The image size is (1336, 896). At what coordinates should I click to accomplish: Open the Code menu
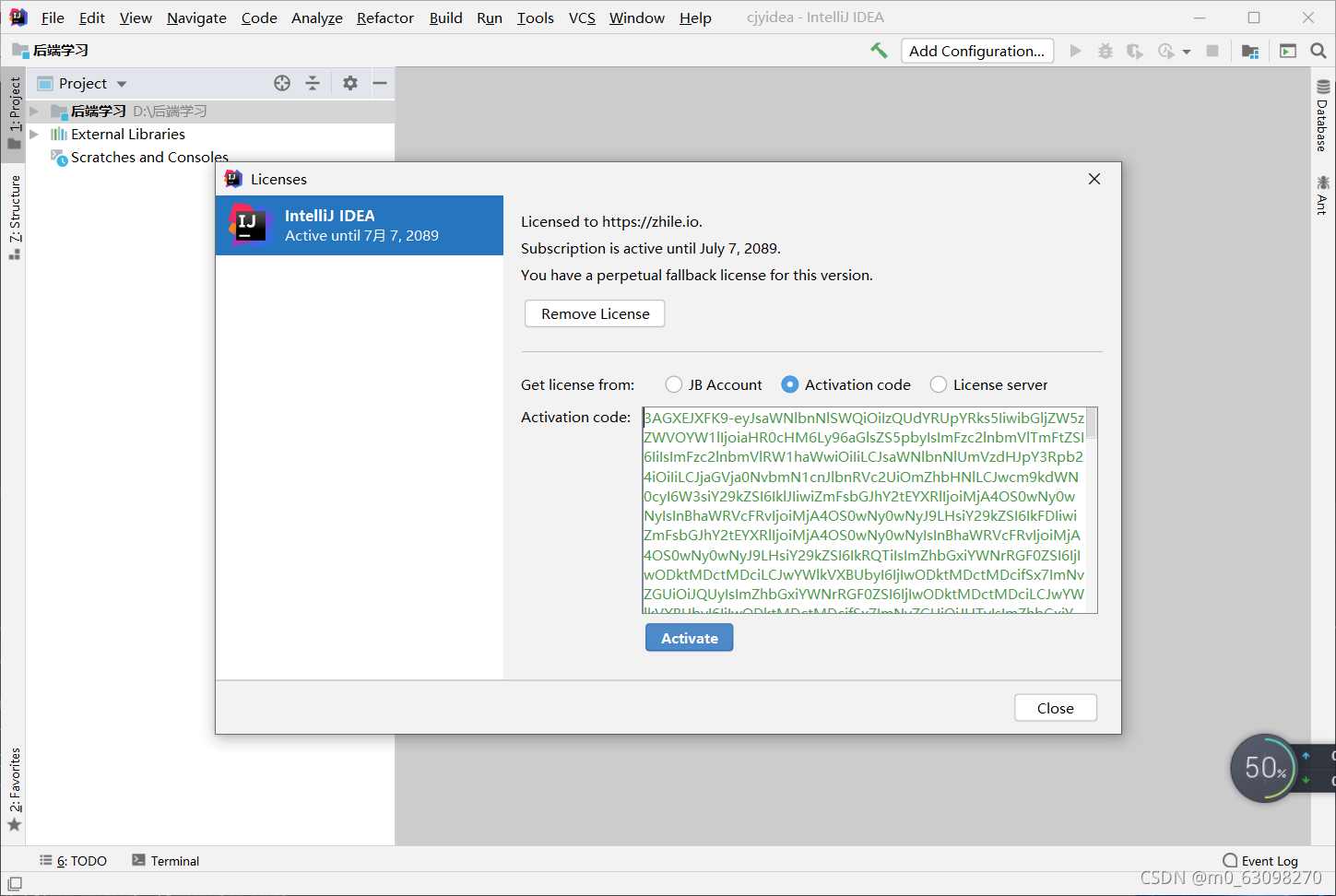(259, 18)
